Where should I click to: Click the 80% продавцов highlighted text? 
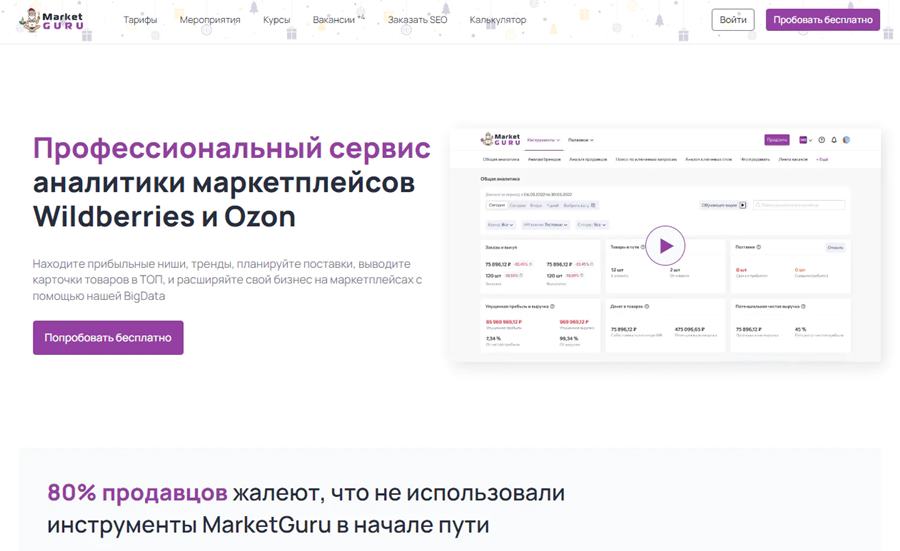click(137, 492)
